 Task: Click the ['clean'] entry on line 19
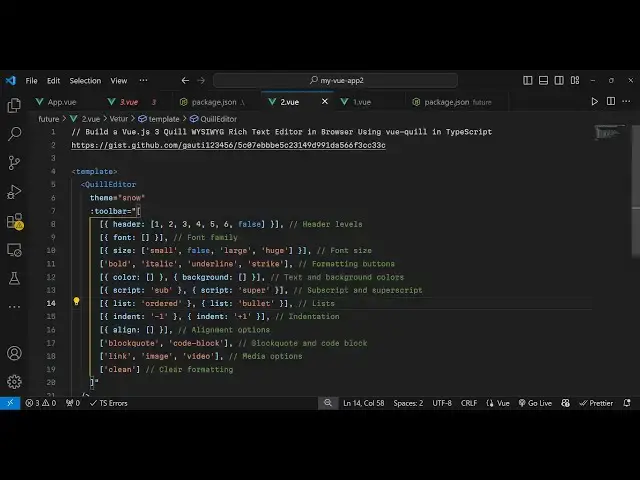[120, 369]
